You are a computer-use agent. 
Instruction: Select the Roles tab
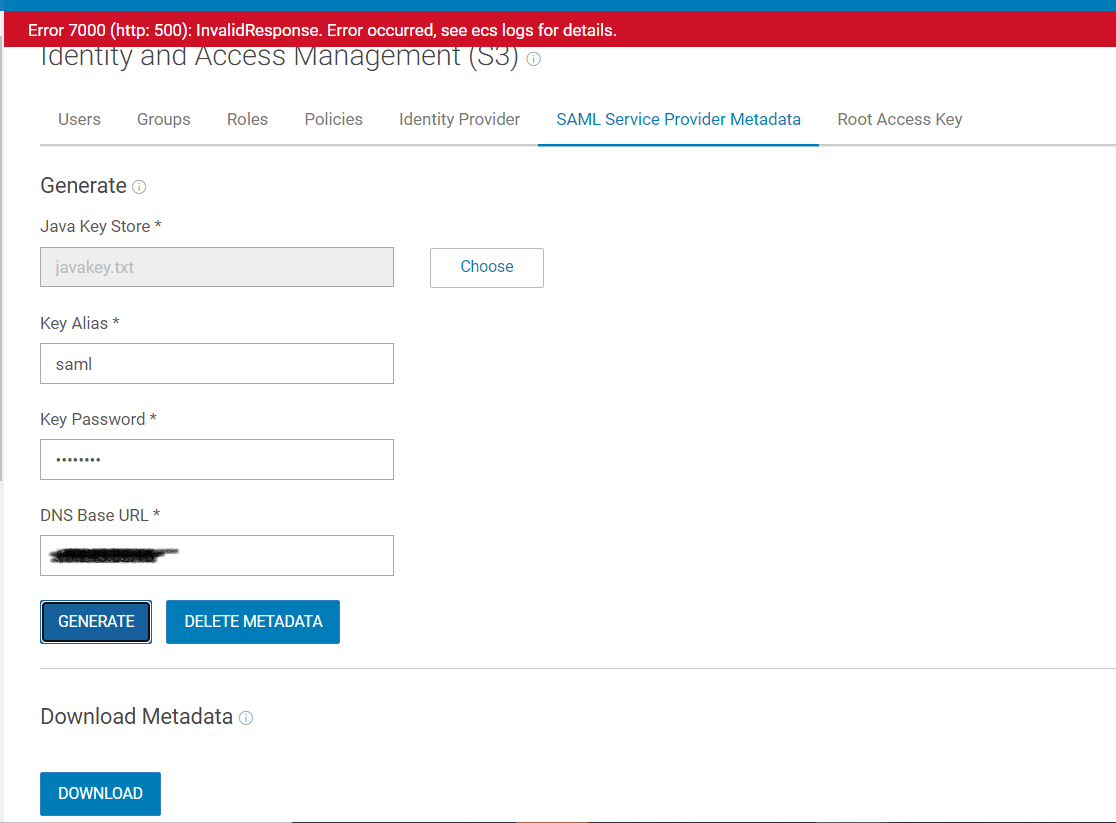pyautogui.click(x=247, y=119)
